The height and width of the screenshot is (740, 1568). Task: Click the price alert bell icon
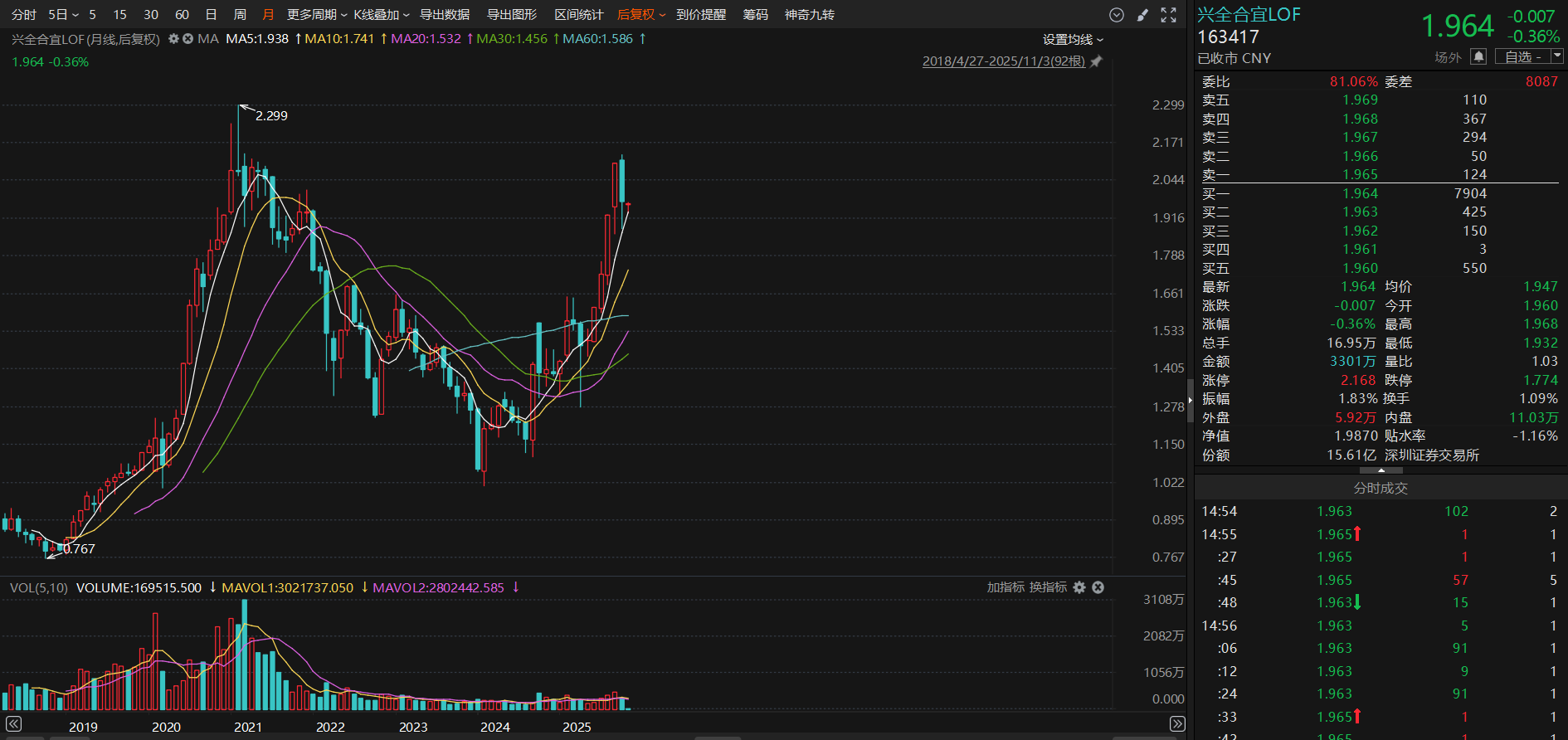pos(1478,56)
